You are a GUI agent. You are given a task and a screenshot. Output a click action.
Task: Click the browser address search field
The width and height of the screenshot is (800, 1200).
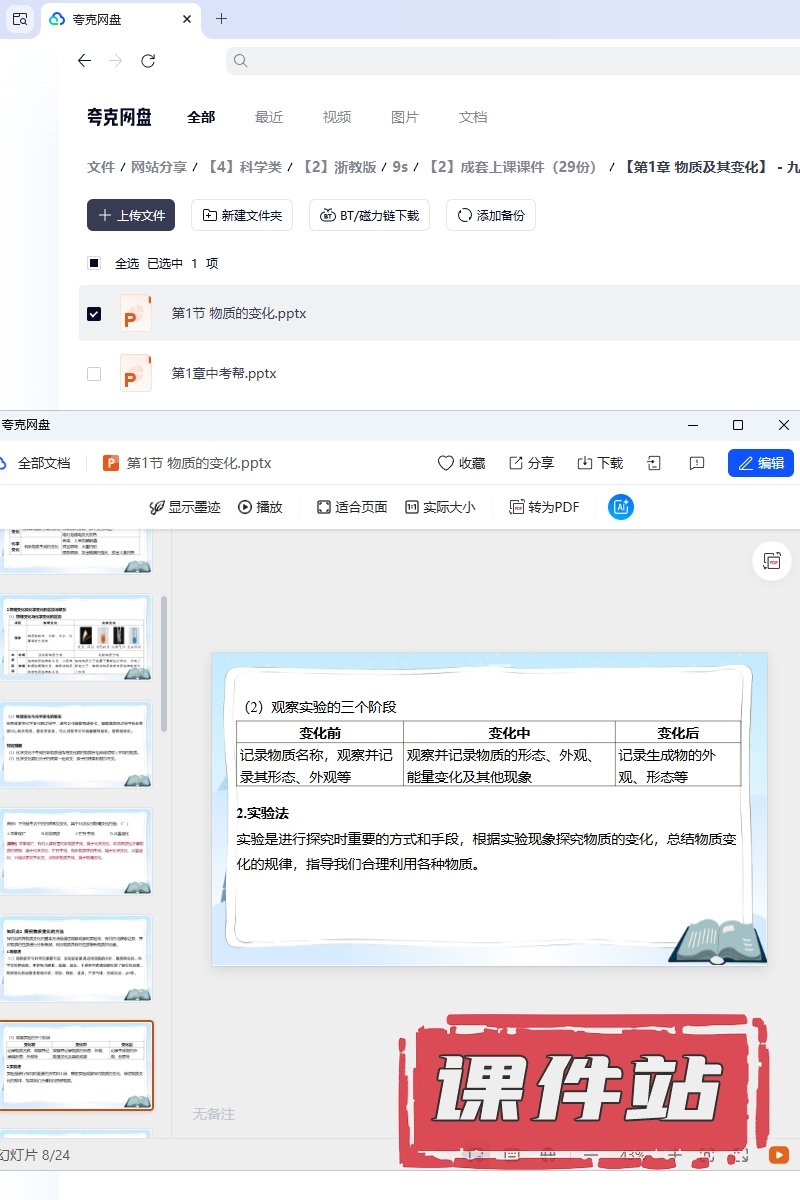(x=510, y=61)
